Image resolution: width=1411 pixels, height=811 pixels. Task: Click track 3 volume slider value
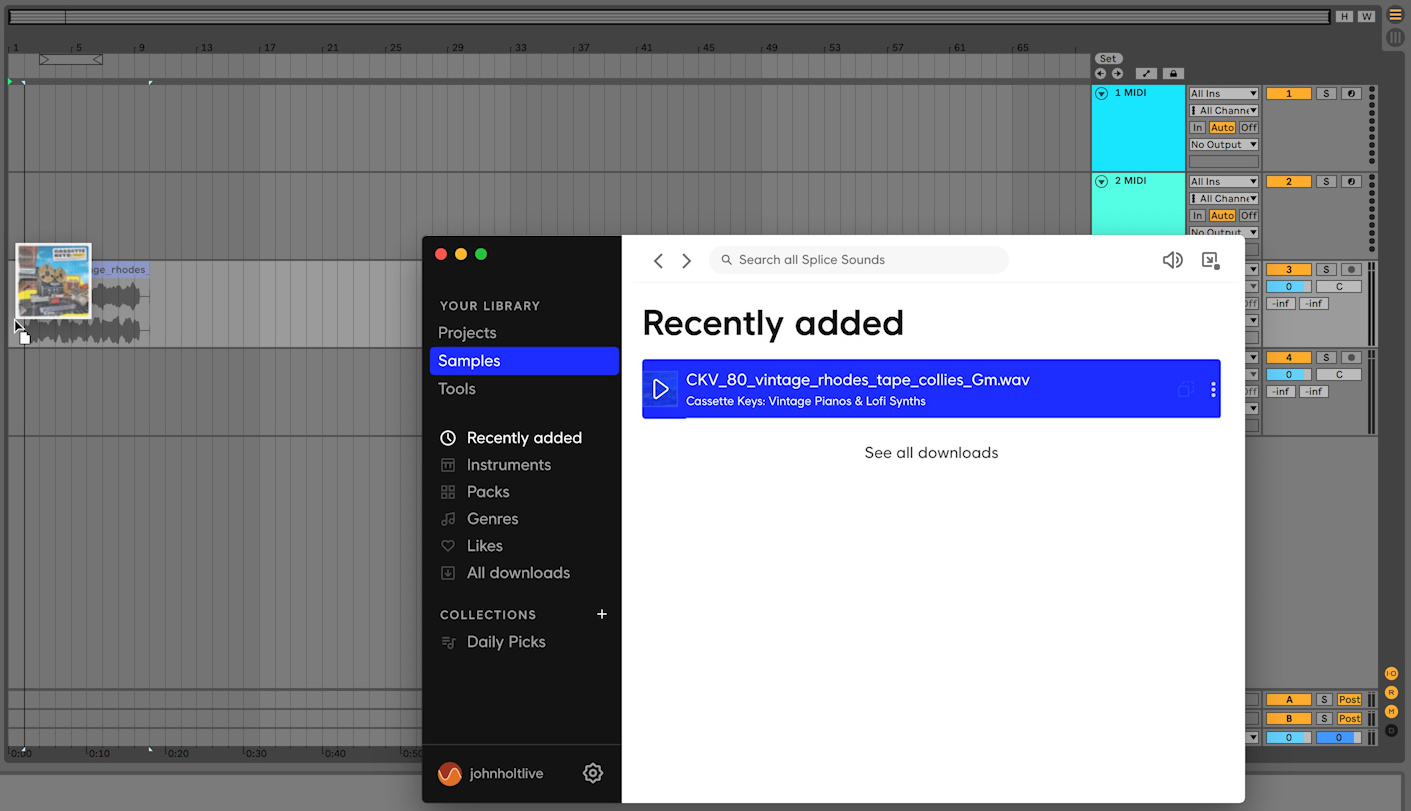point(1288,287)
